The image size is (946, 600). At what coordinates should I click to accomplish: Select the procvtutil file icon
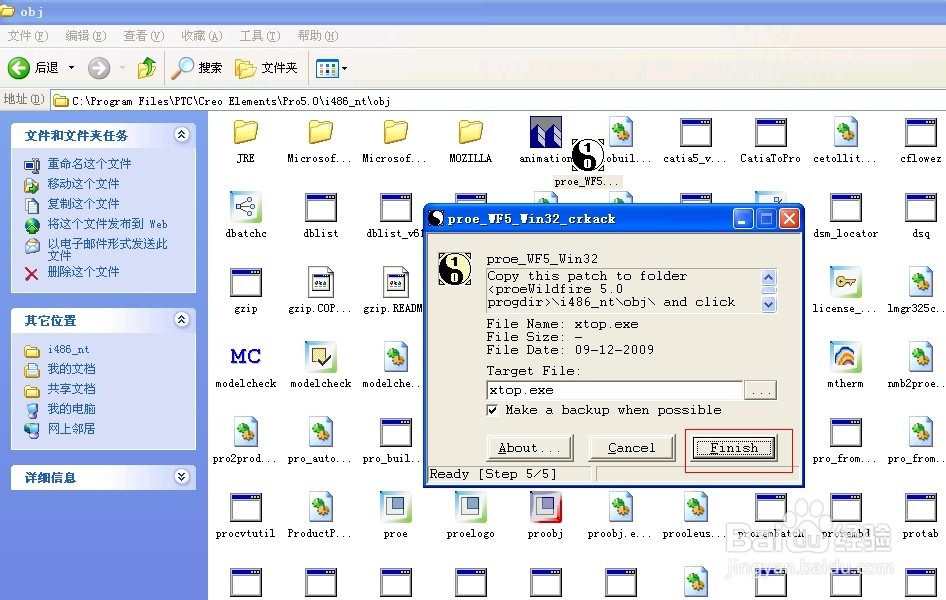(246, 507)
